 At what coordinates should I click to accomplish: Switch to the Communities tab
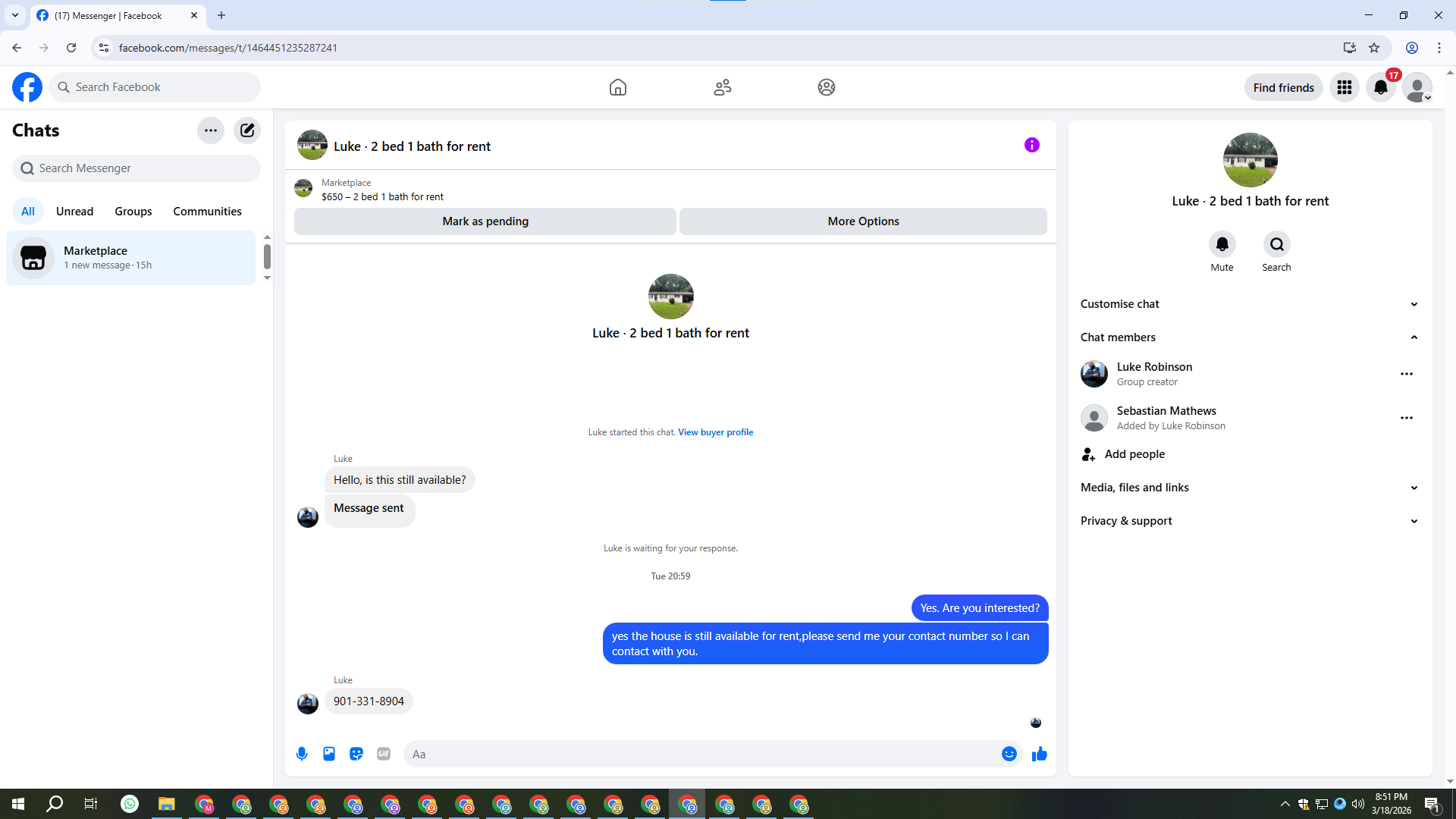click(x=207, y=212)
